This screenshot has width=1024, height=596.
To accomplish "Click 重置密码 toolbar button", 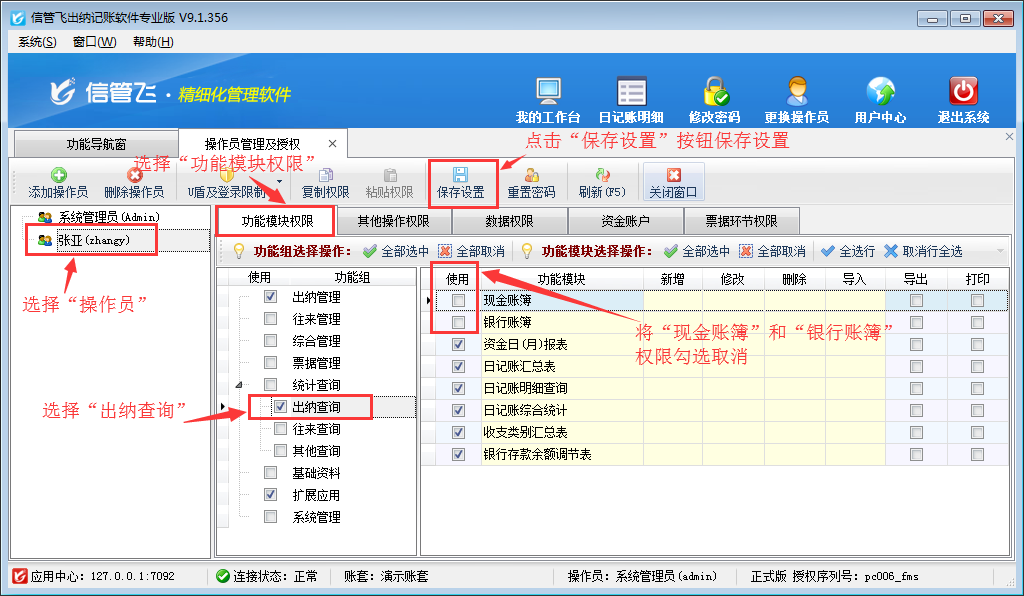I will pos(531,182).
